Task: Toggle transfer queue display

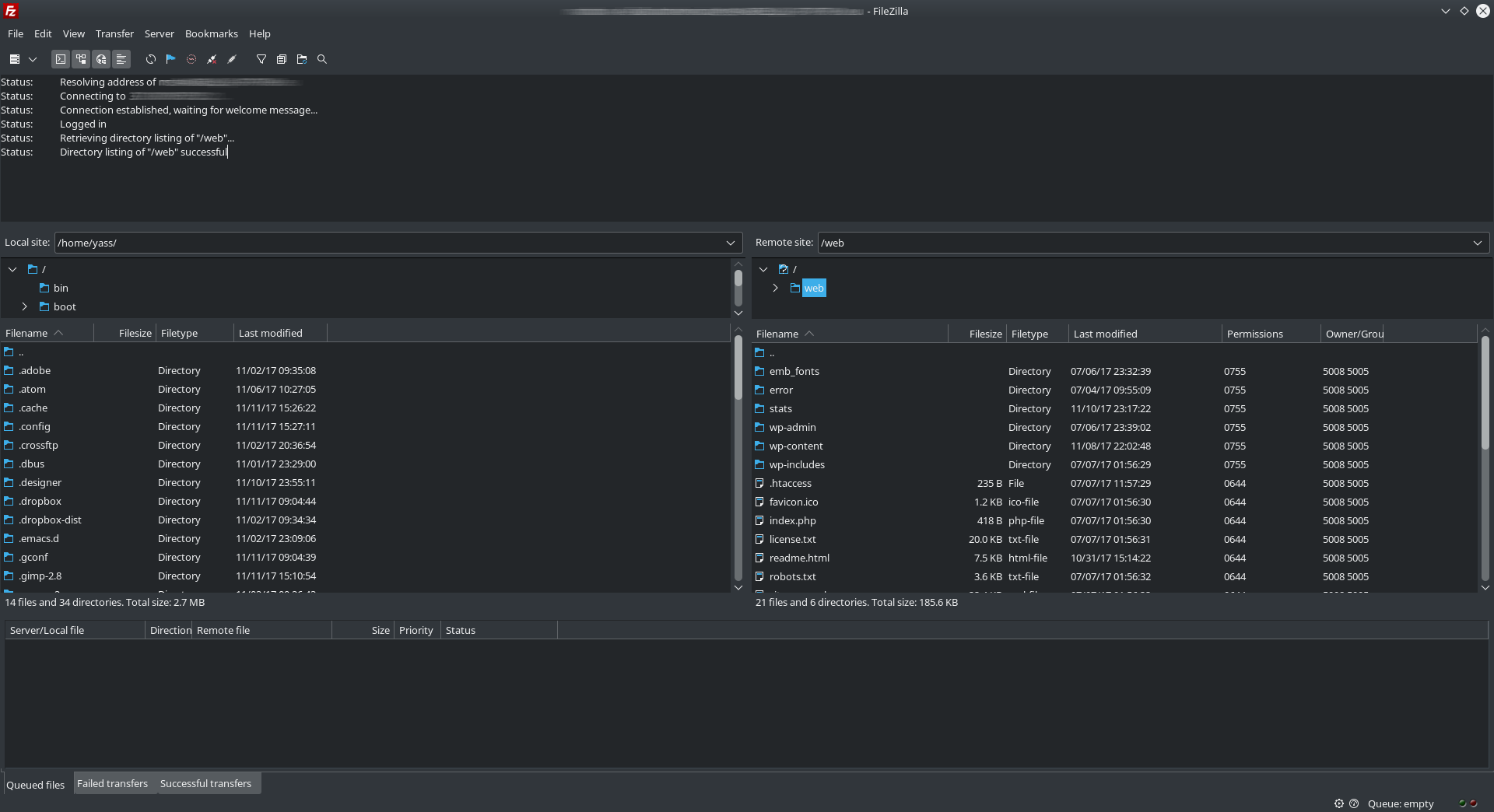Action: [x=121, y=59]
